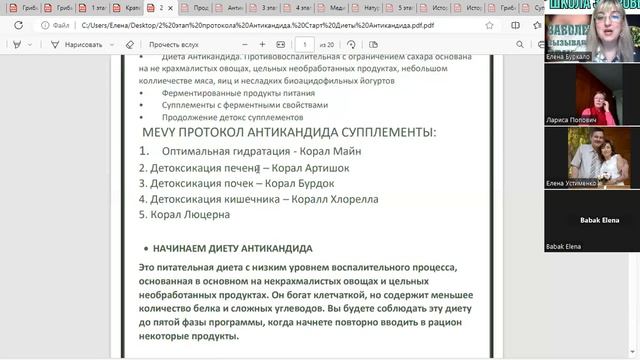
Task: Select Babak Elena participant tile
Action: tap(592, 221)
